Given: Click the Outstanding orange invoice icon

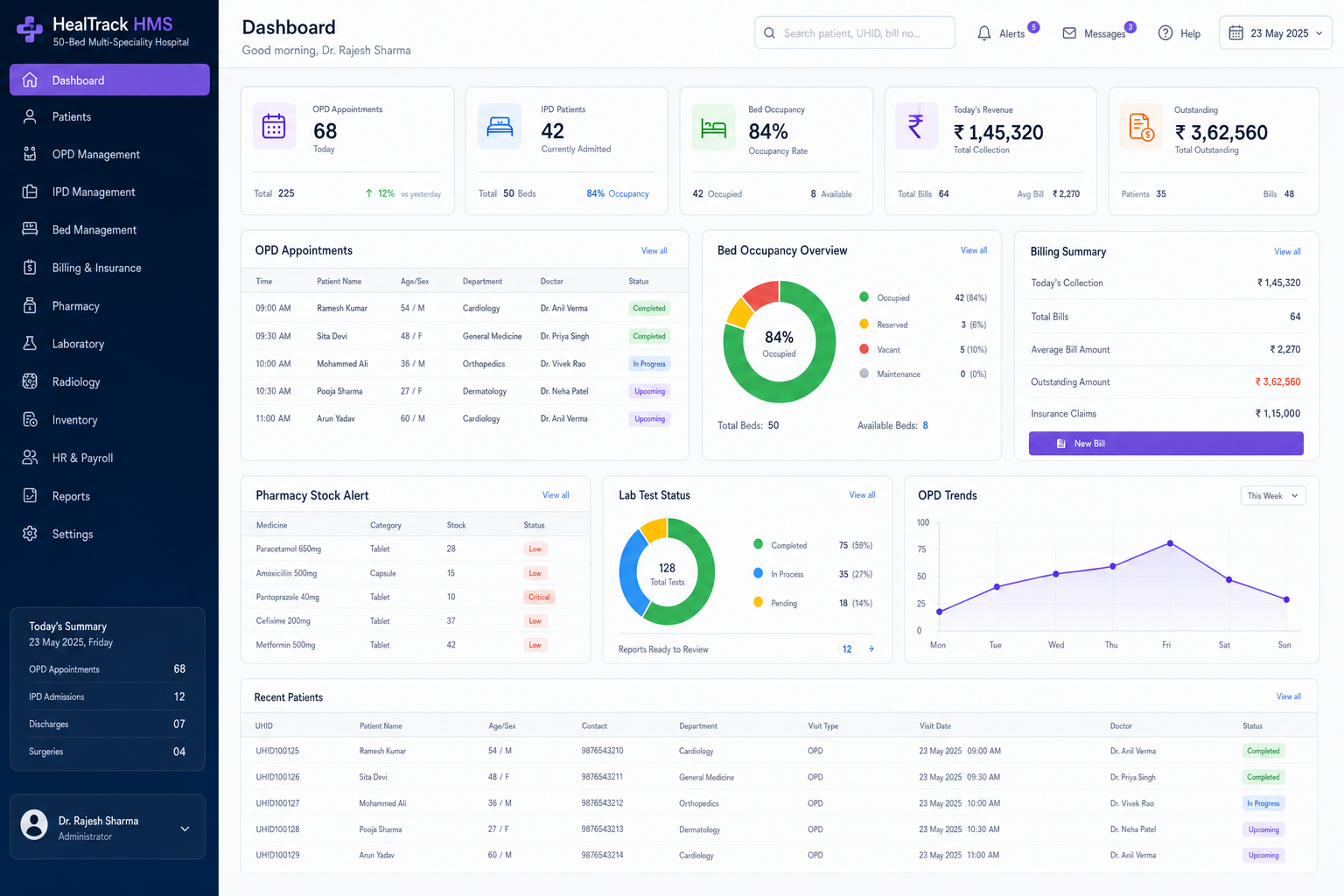Looking at the screenshot, I should tap(1141, 127).
